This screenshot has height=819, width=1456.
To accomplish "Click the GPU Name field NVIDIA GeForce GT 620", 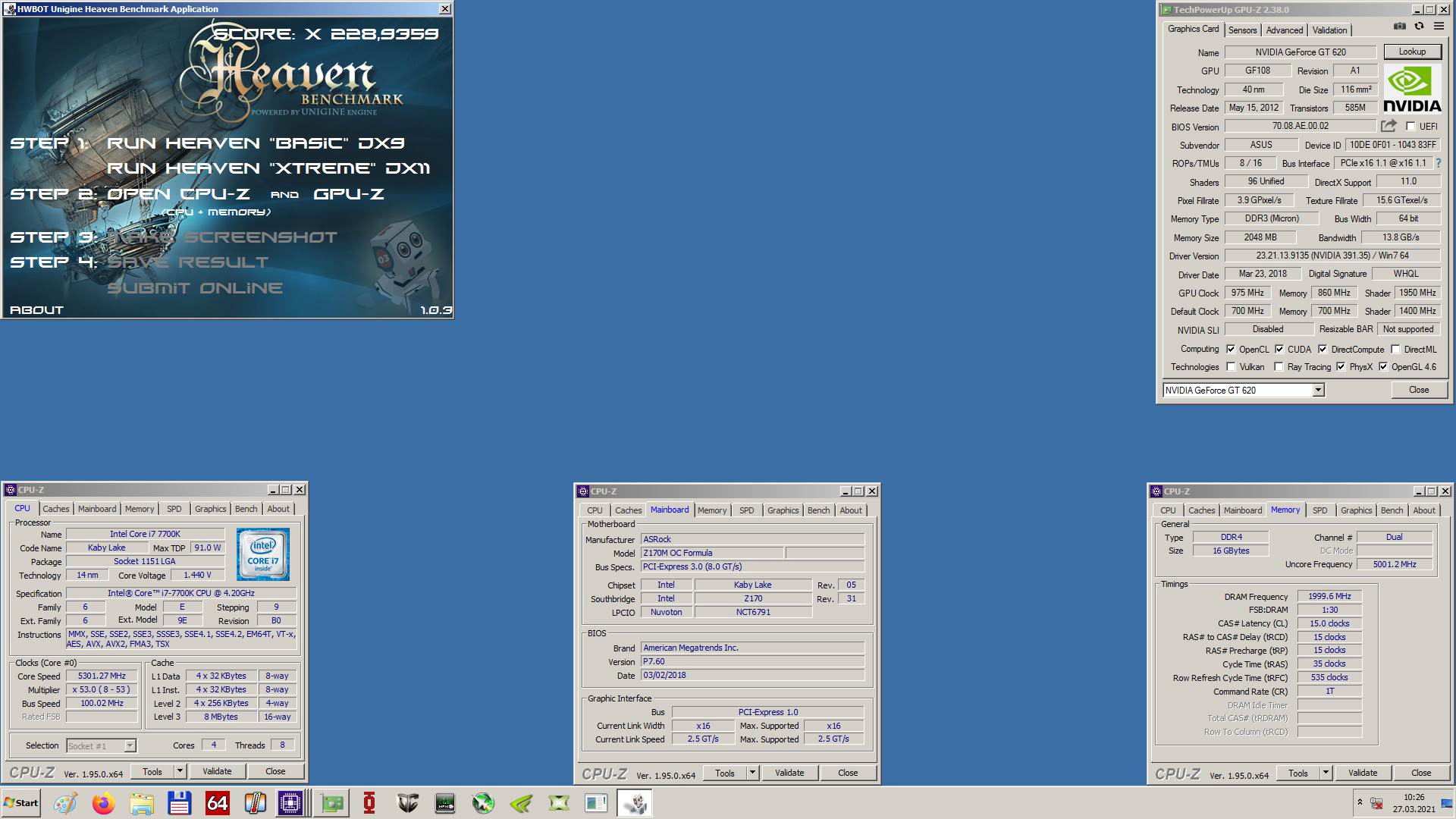I will (x=1300, y=52).
